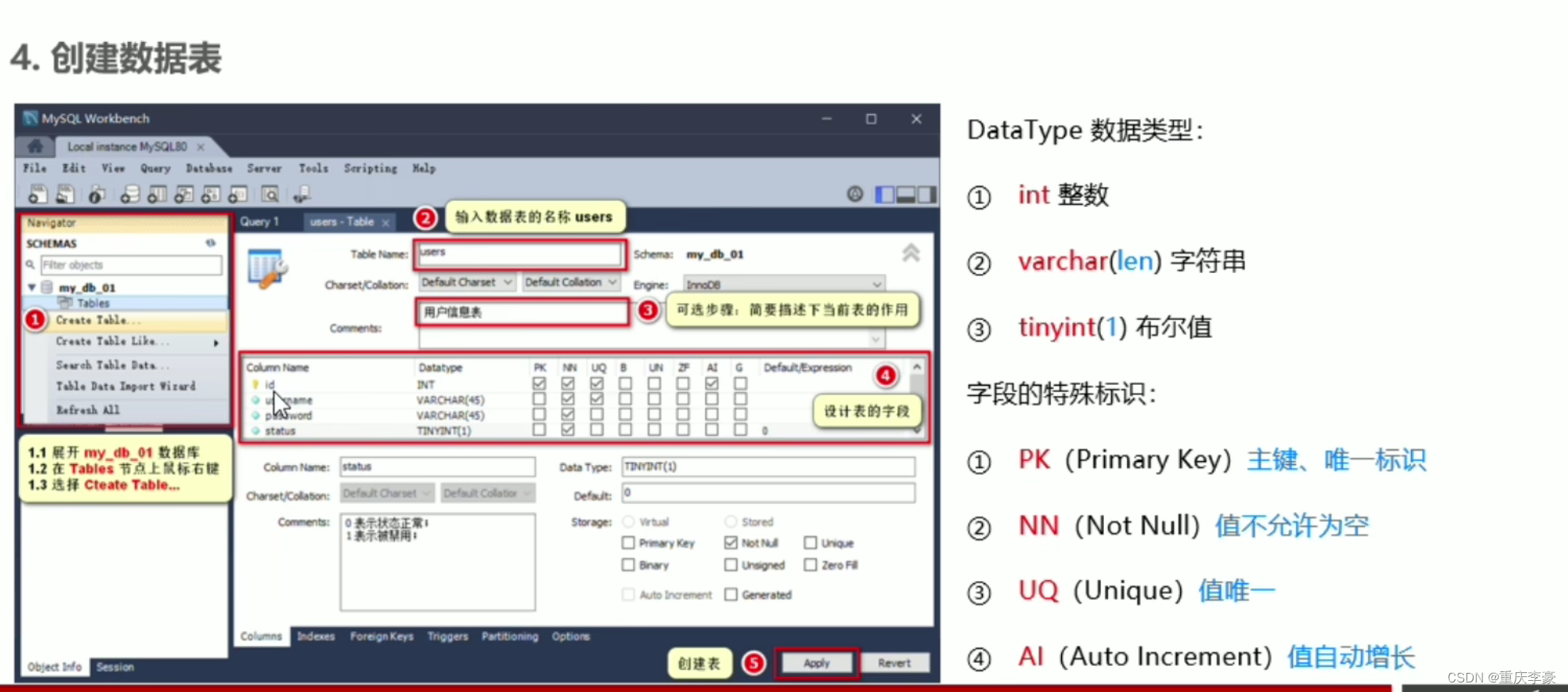Open table Default Collation dropdown

pos(570,283)
